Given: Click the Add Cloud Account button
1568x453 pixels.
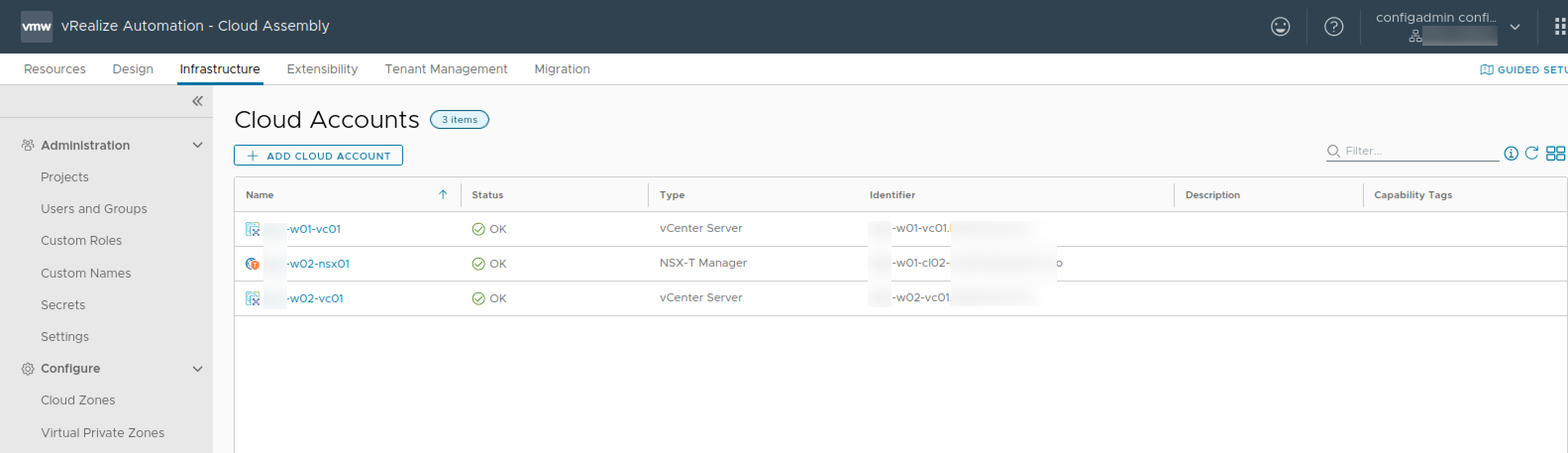Looking at the screenshot, I should (318, 155).
